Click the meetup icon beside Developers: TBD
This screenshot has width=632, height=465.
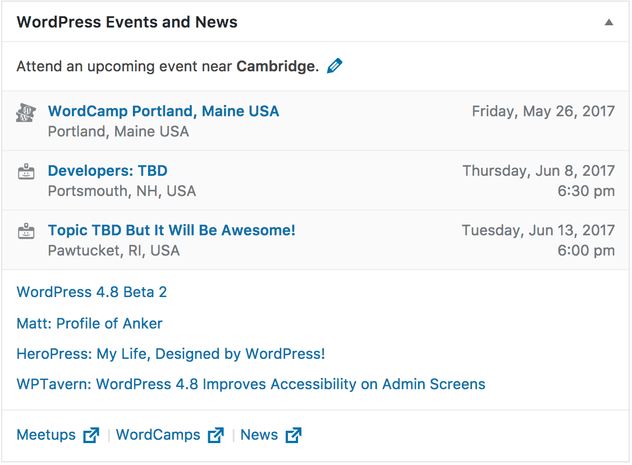tap(26, 171)
